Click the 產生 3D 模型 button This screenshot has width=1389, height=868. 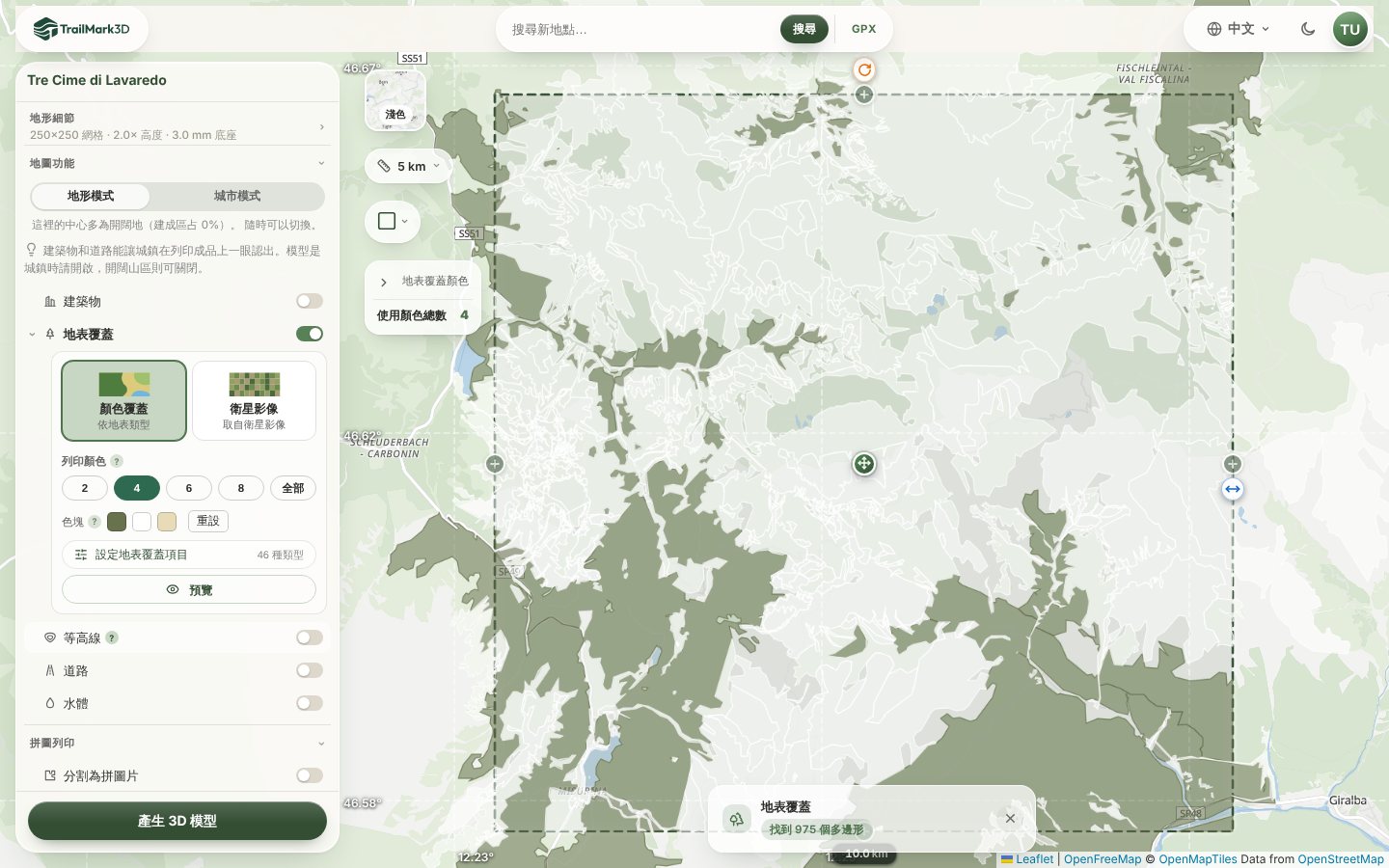(177, 821)
